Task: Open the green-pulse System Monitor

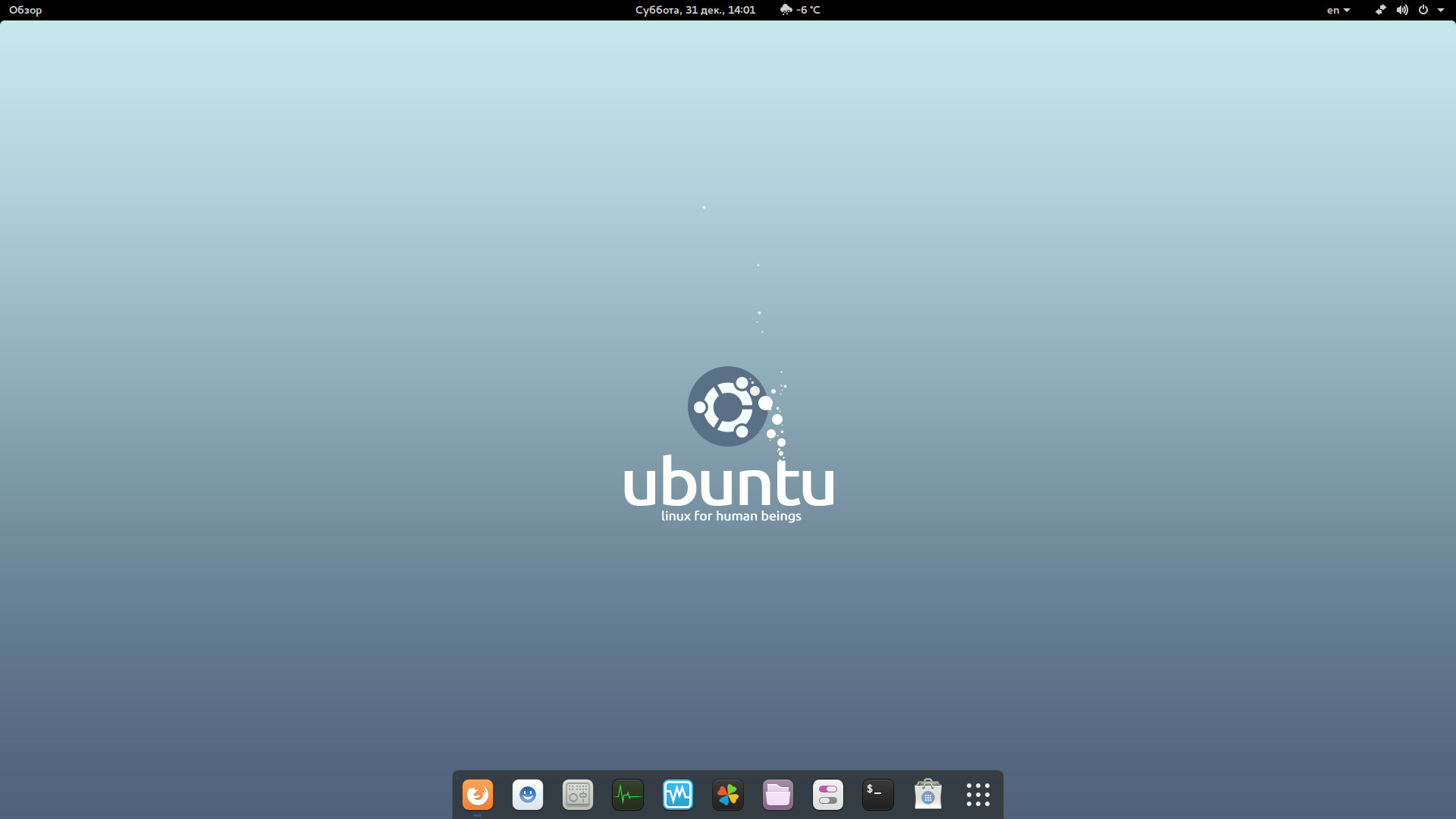Action: (x=628, y=795)
